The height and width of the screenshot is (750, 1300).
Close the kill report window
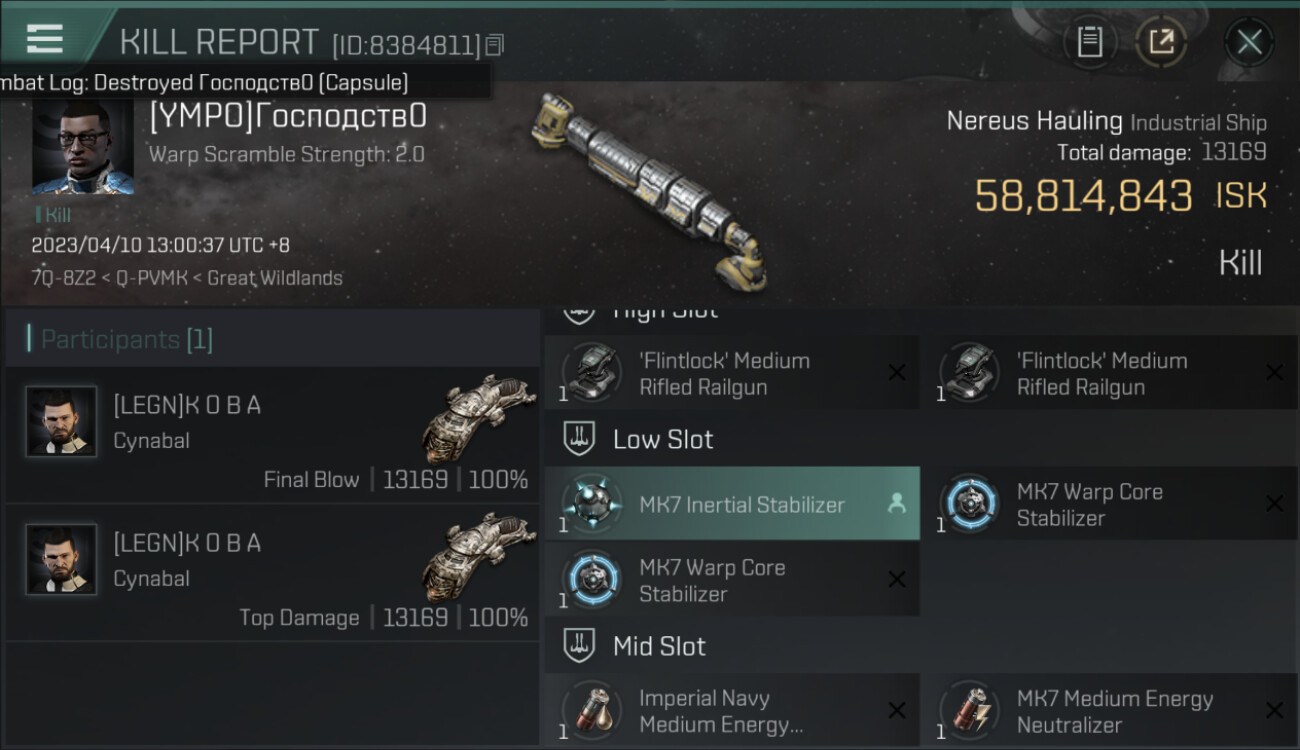[1249, 42]
